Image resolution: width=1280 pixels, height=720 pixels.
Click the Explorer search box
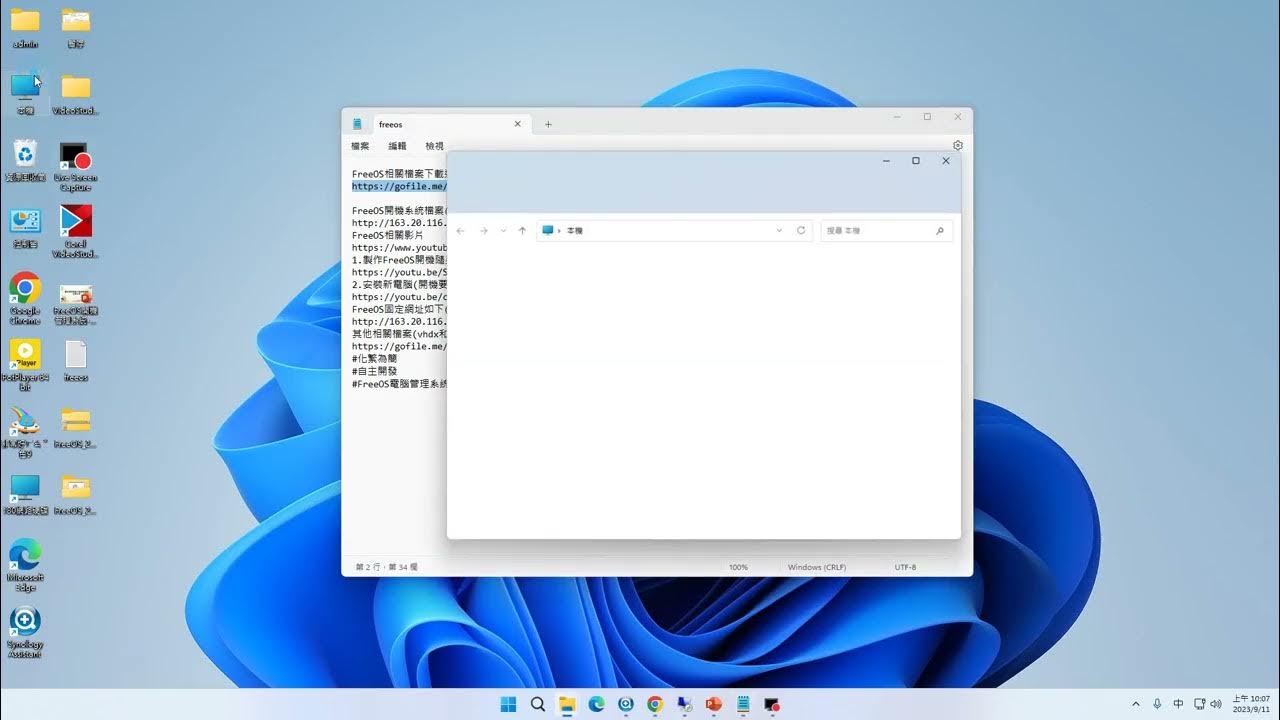886,231
